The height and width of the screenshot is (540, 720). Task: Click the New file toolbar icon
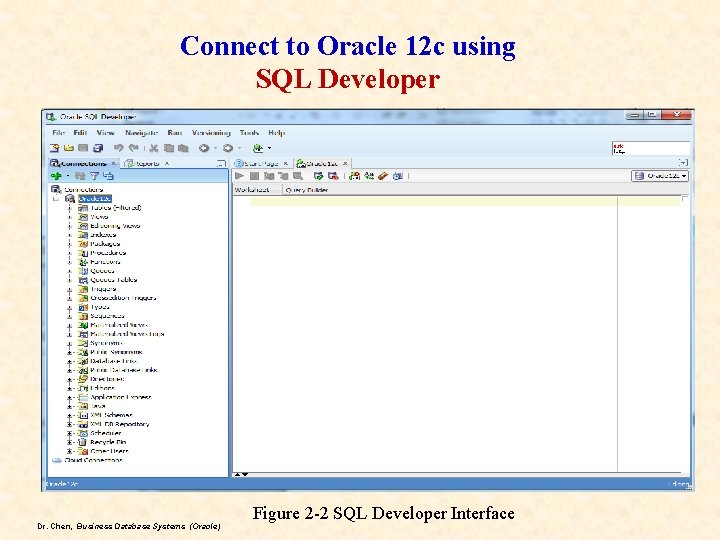coord(55,148)
